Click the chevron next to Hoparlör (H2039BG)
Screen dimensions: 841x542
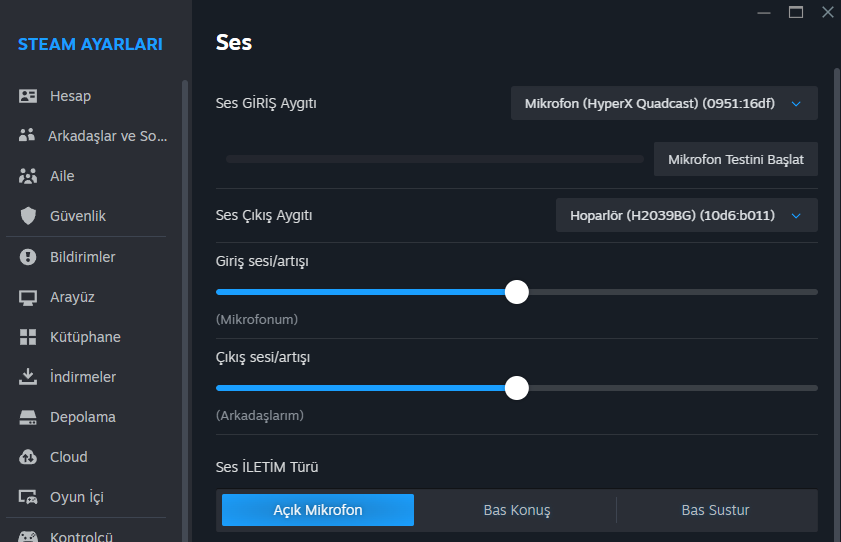[796, 215]
